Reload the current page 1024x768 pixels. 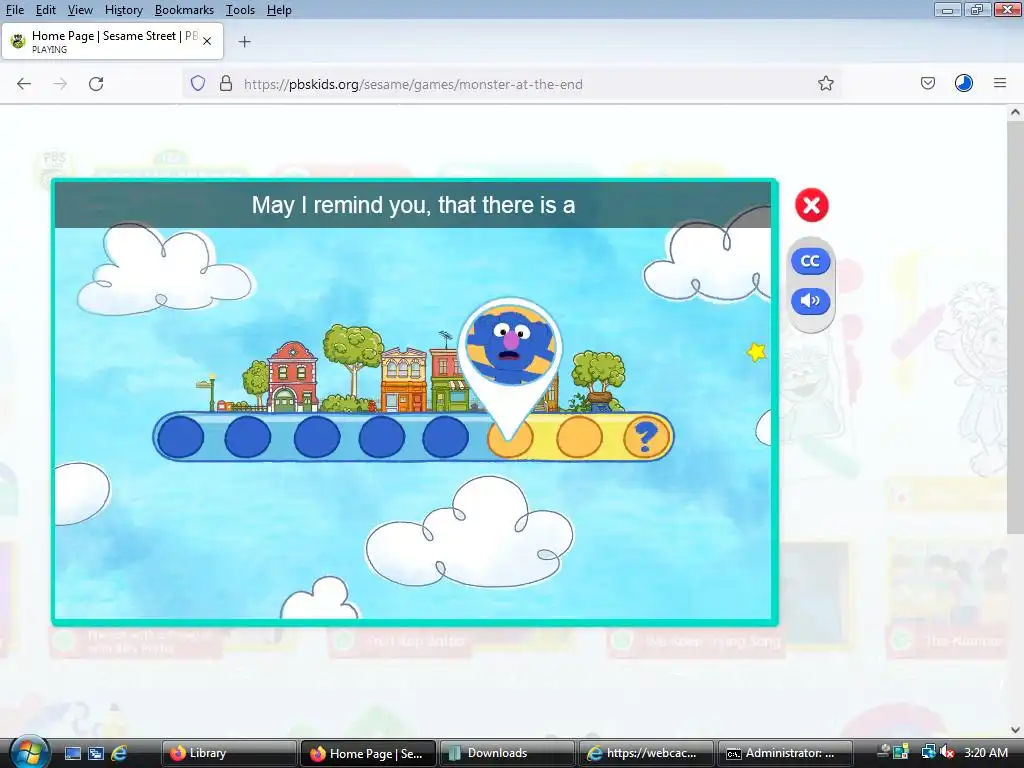pos(96,84)
